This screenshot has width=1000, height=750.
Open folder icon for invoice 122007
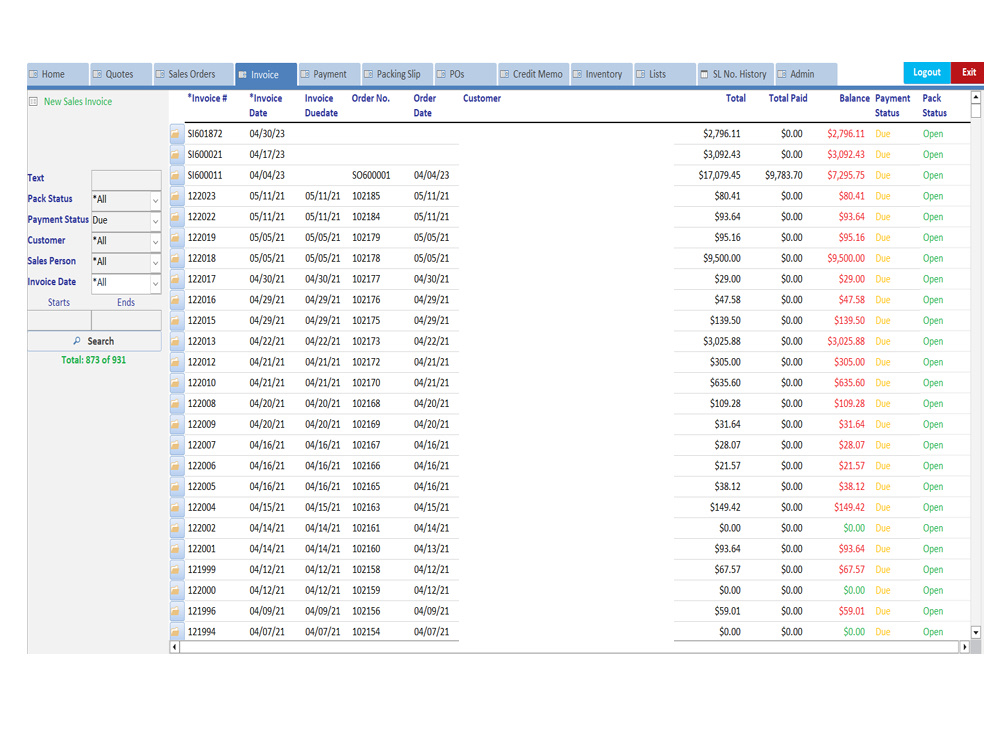175,445
